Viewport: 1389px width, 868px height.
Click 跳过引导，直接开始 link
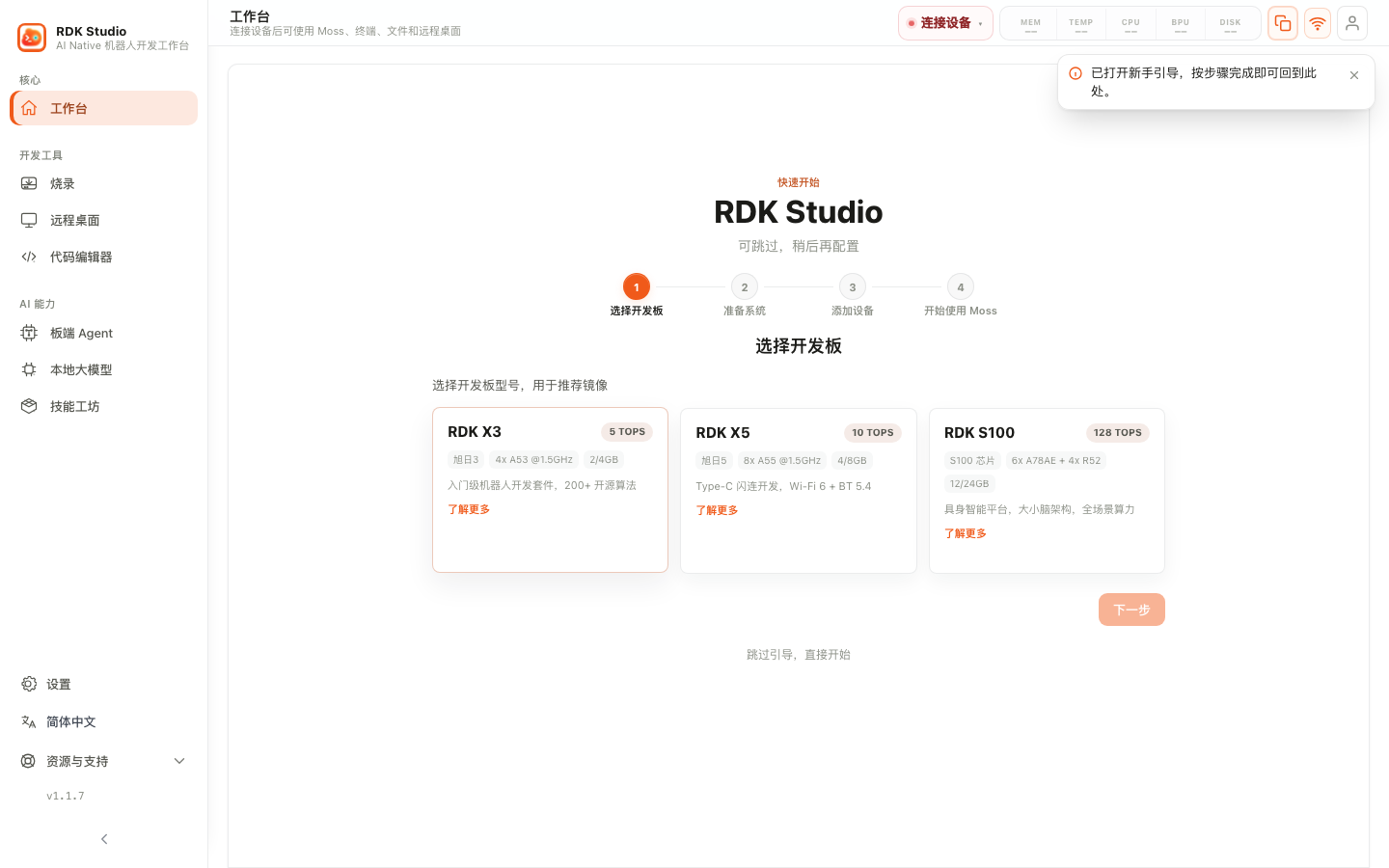799,654
